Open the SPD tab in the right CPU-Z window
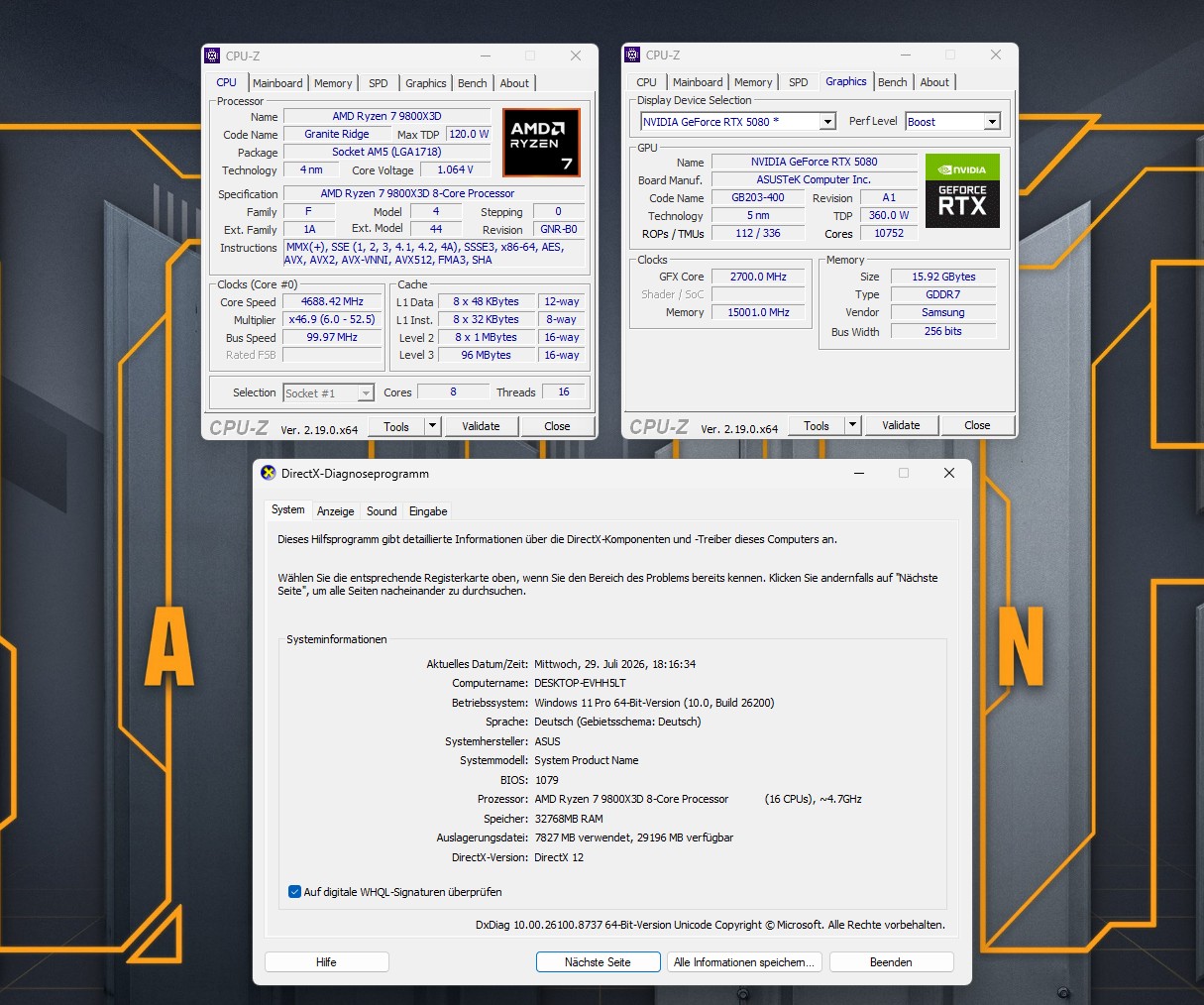This screenshot has height=1005, width=1204. (799, 82)
